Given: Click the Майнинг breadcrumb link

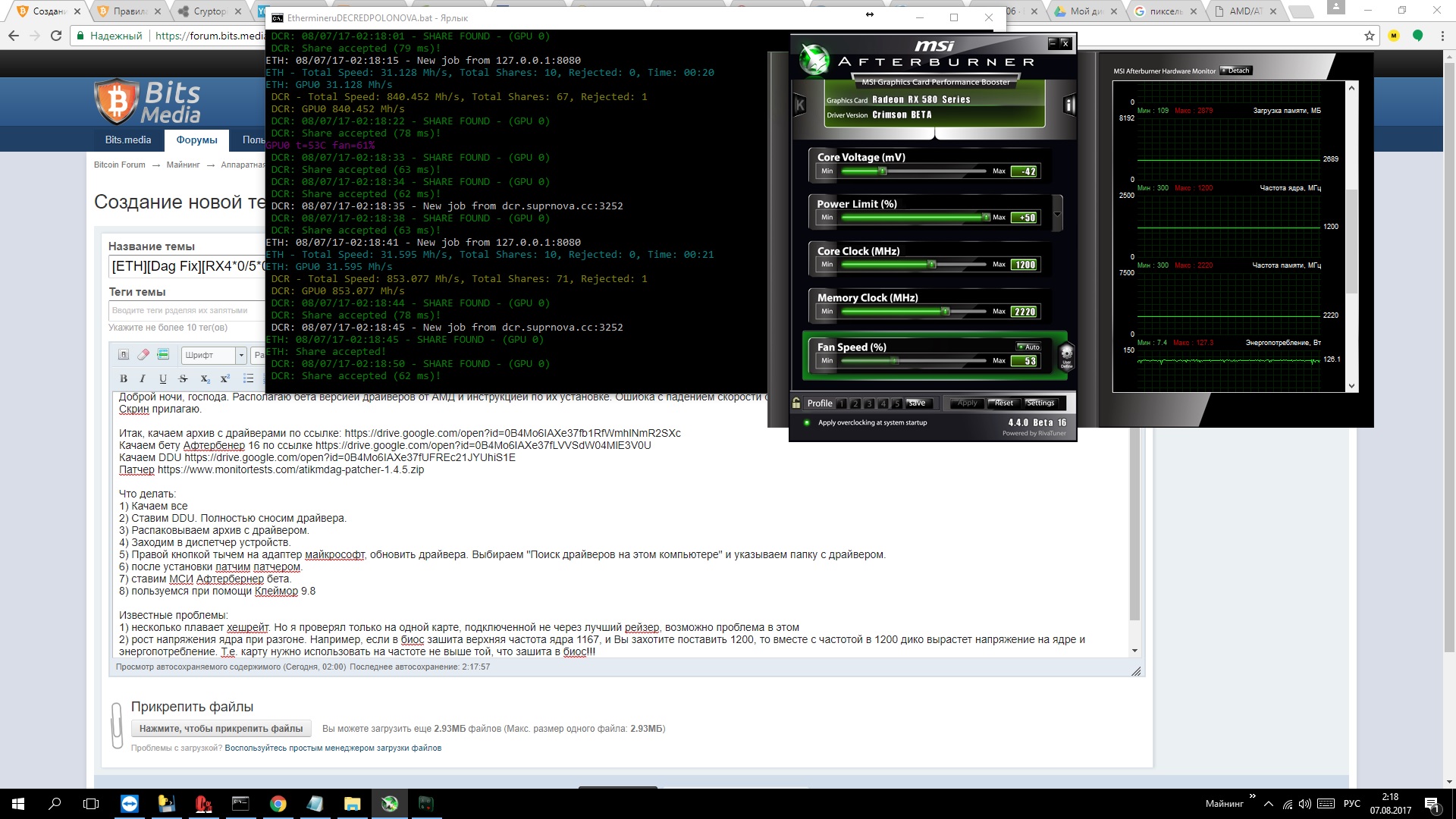Looking at the screenshot, I should click(x=183, y=165).
